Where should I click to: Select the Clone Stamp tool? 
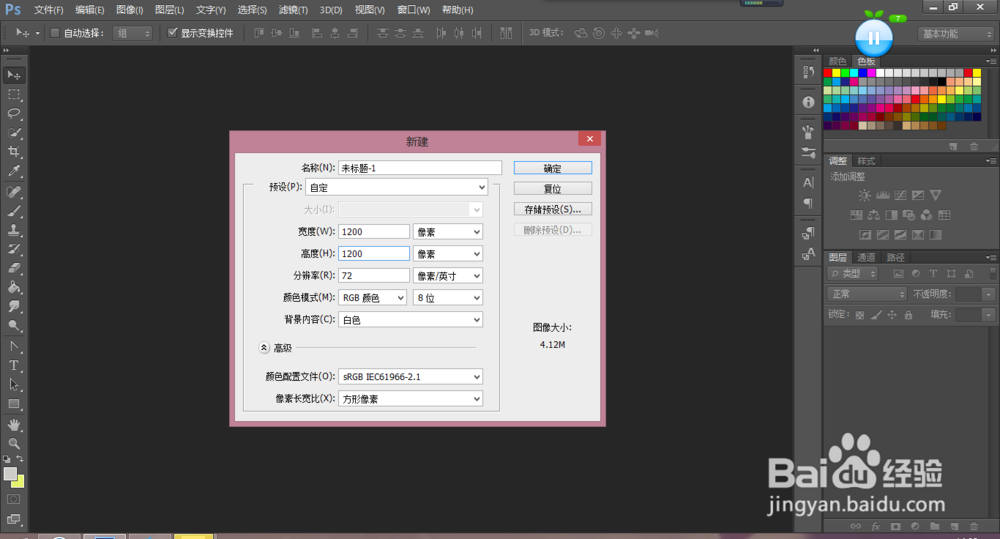(14, 230)
